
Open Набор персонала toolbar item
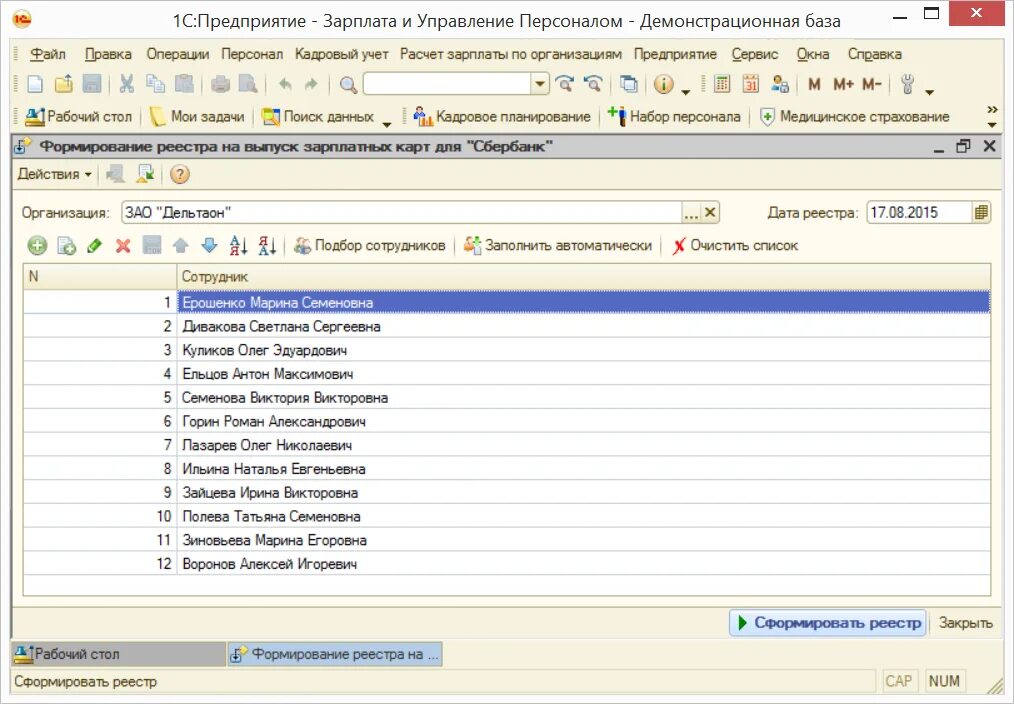[x=674, y=116]
